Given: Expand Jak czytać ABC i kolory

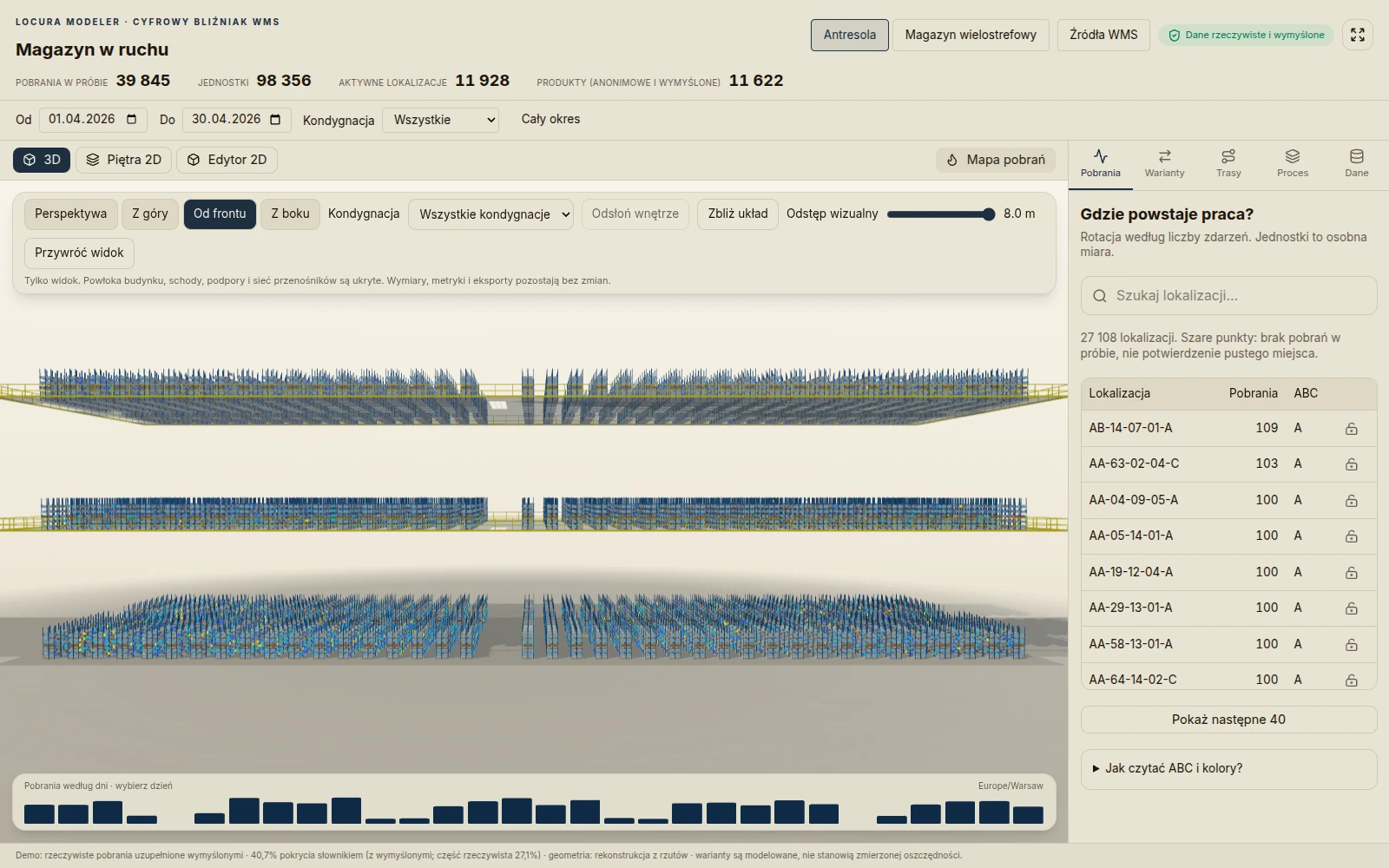Looking at the screenshot, I should (x=1228, y=768).
